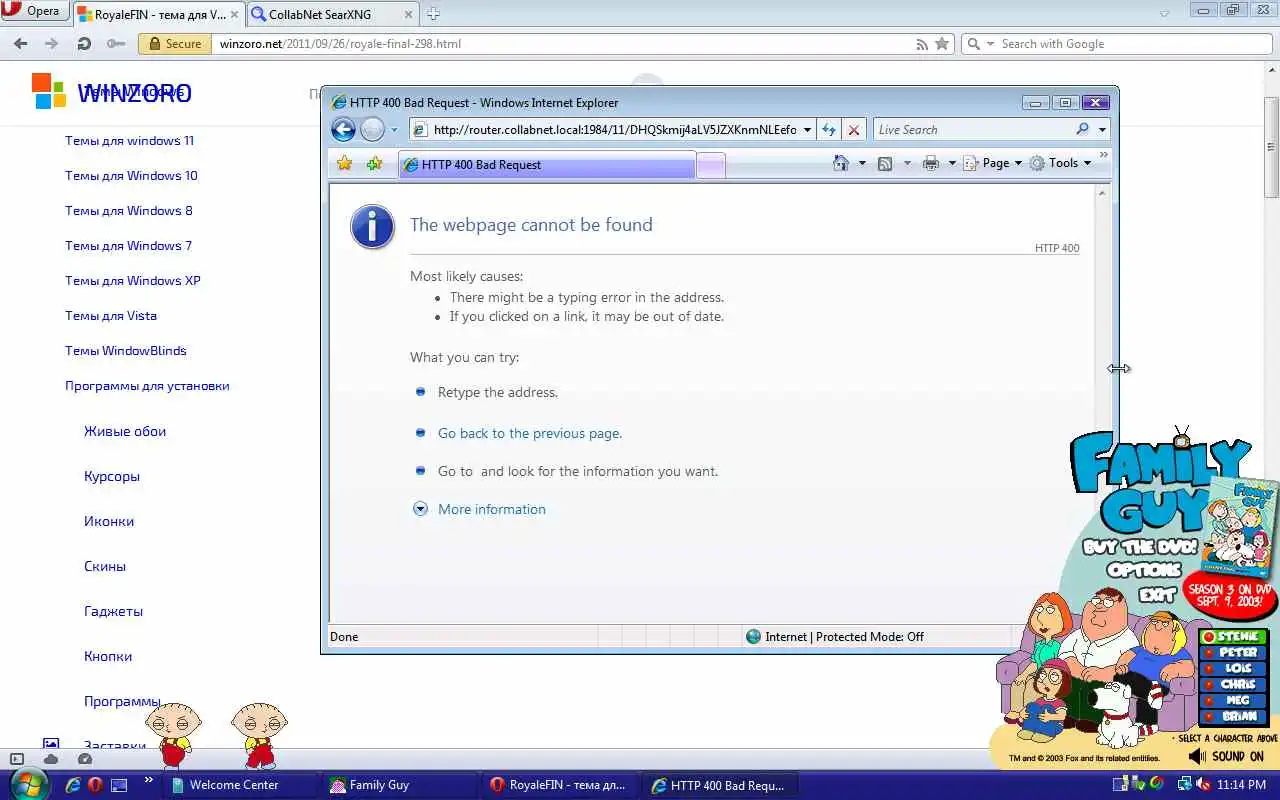Open Живые обои link
Image resolution: width=1280 pixels, height=800 pixels.
125,432
